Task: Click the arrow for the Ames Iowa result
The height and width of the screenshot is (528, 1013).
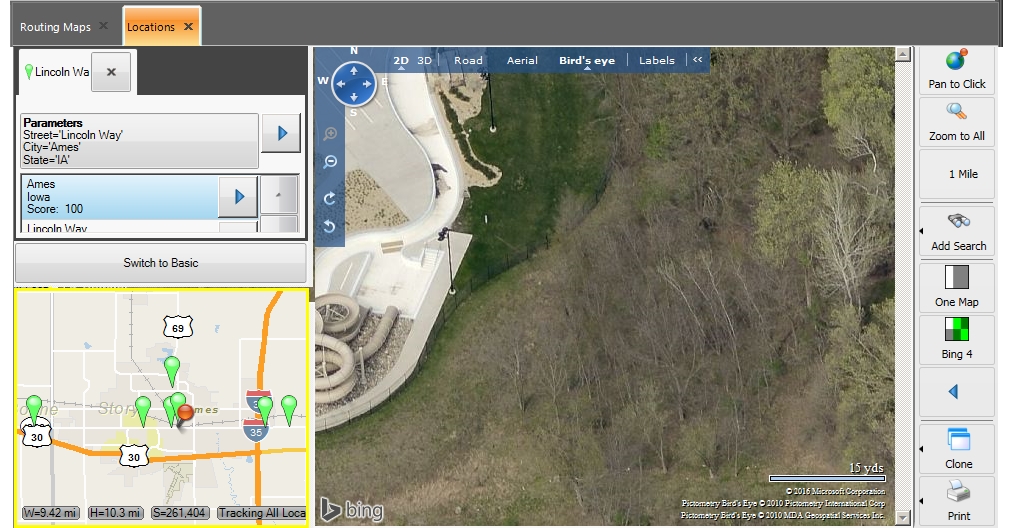Action: point(238,196)
